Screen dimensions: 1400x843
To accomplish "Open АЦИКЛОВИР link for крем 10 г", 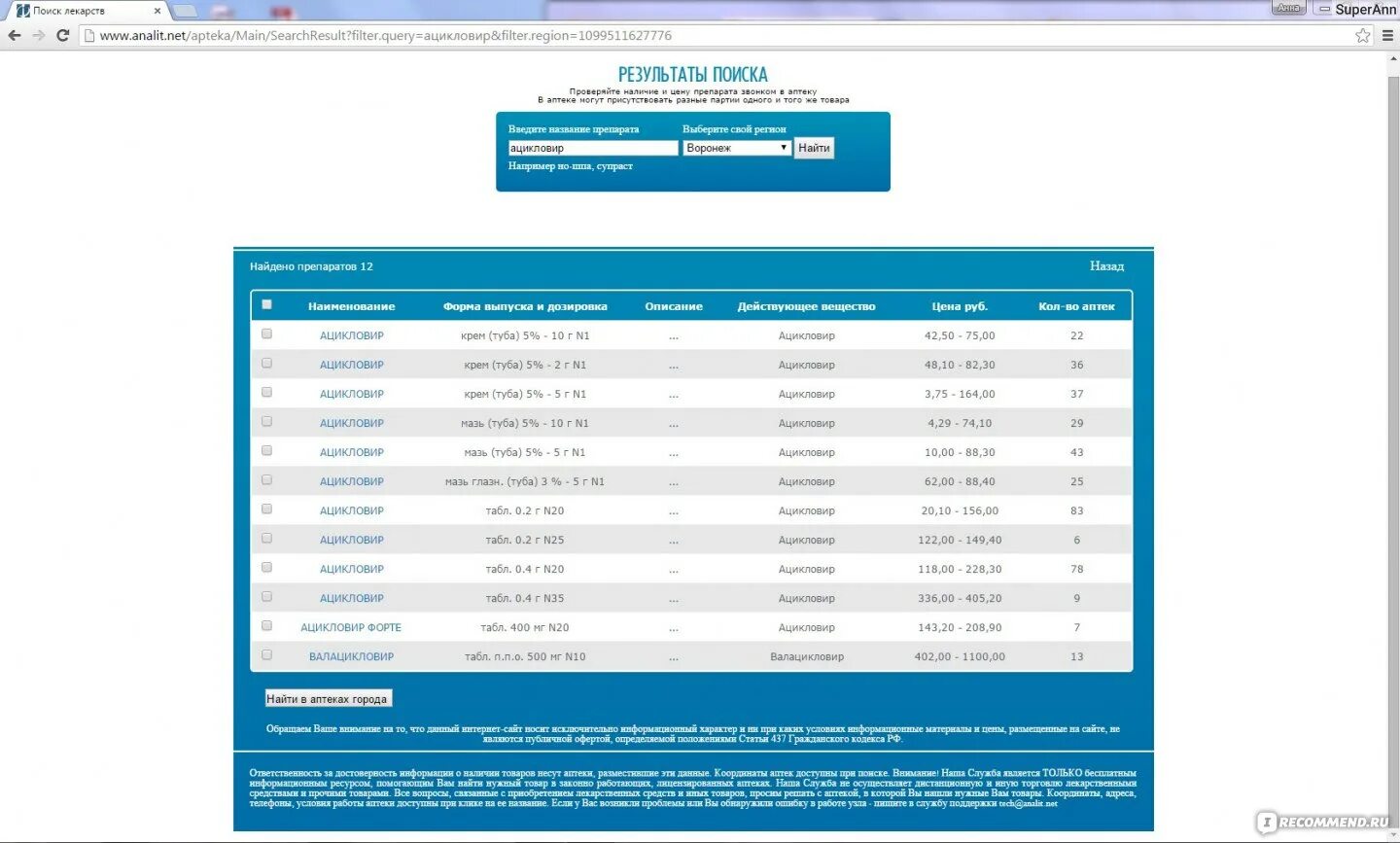I will 351,335.
